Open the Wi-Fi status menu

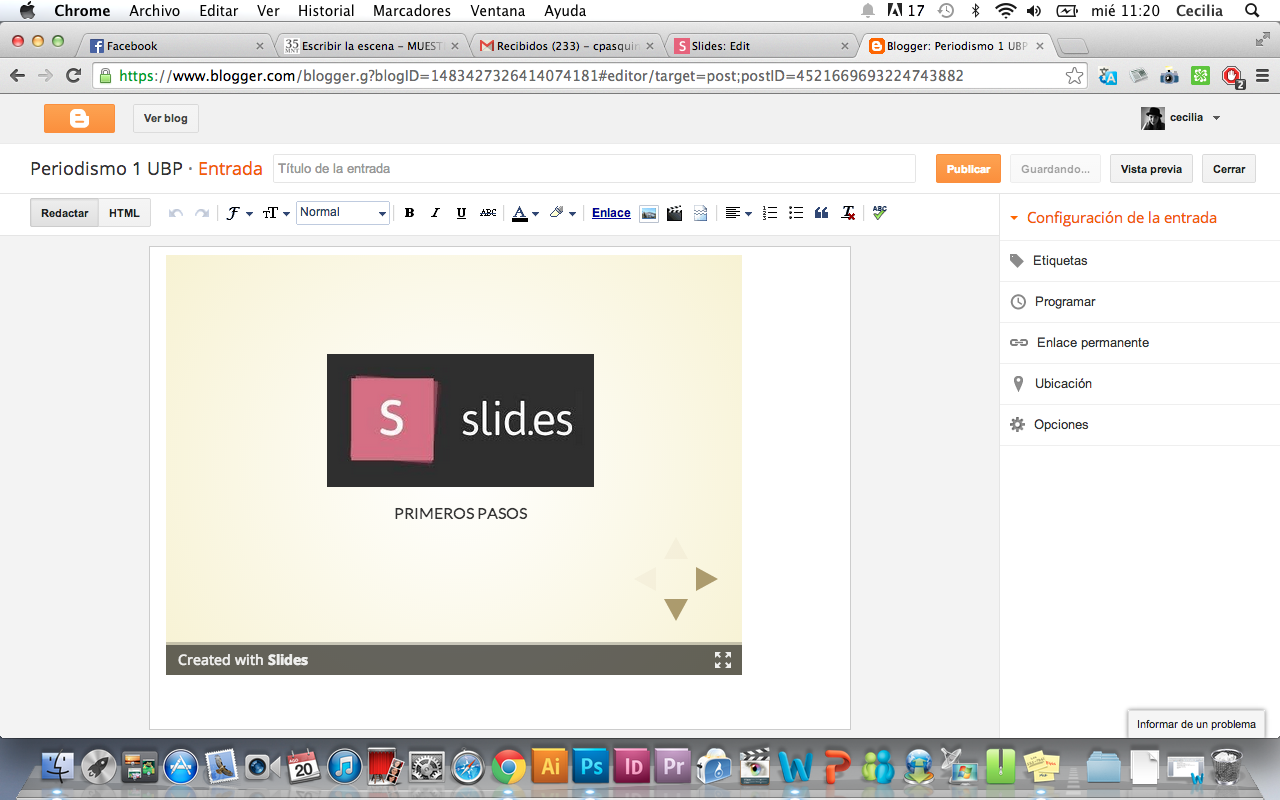pos(1004,11)
